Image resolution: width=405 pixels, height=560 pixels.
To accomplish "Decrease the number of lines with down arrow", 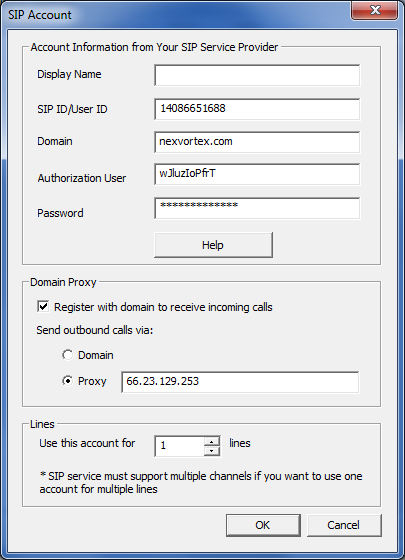I will point(212,451).
